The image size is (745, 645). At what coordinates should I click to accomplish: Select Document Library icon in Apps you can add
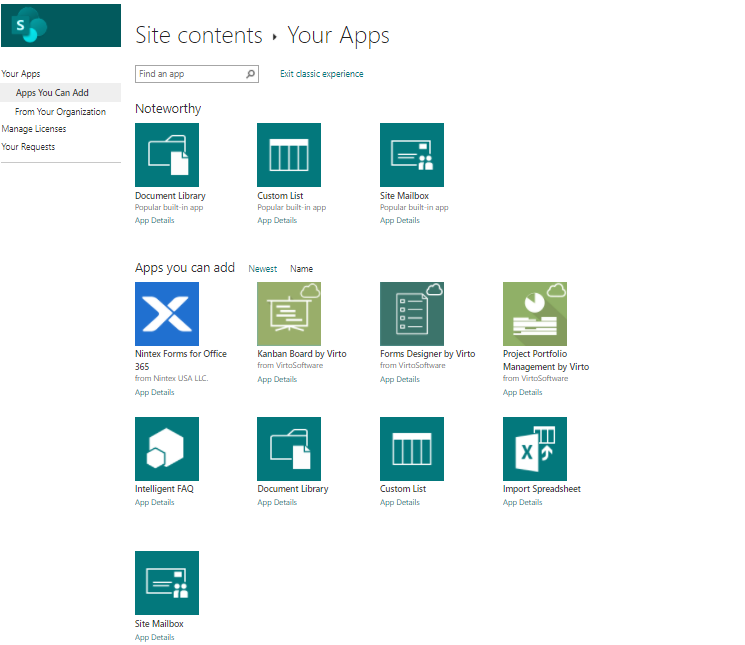click(289, 449)
